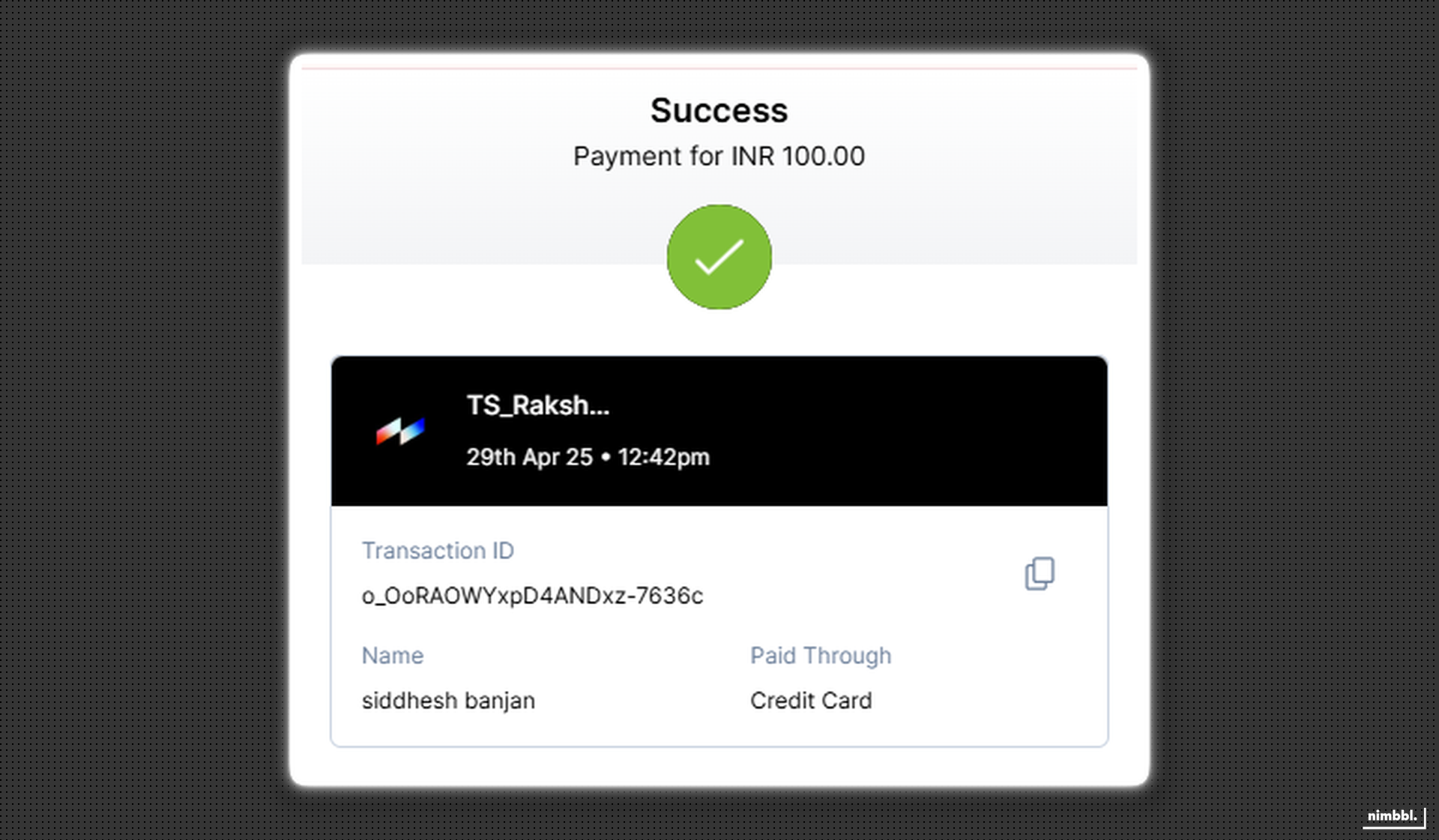Image resolution: width=1439 pixels, height=840 pixels.
Task: Click the Success heading
Action: click(719, 109)
